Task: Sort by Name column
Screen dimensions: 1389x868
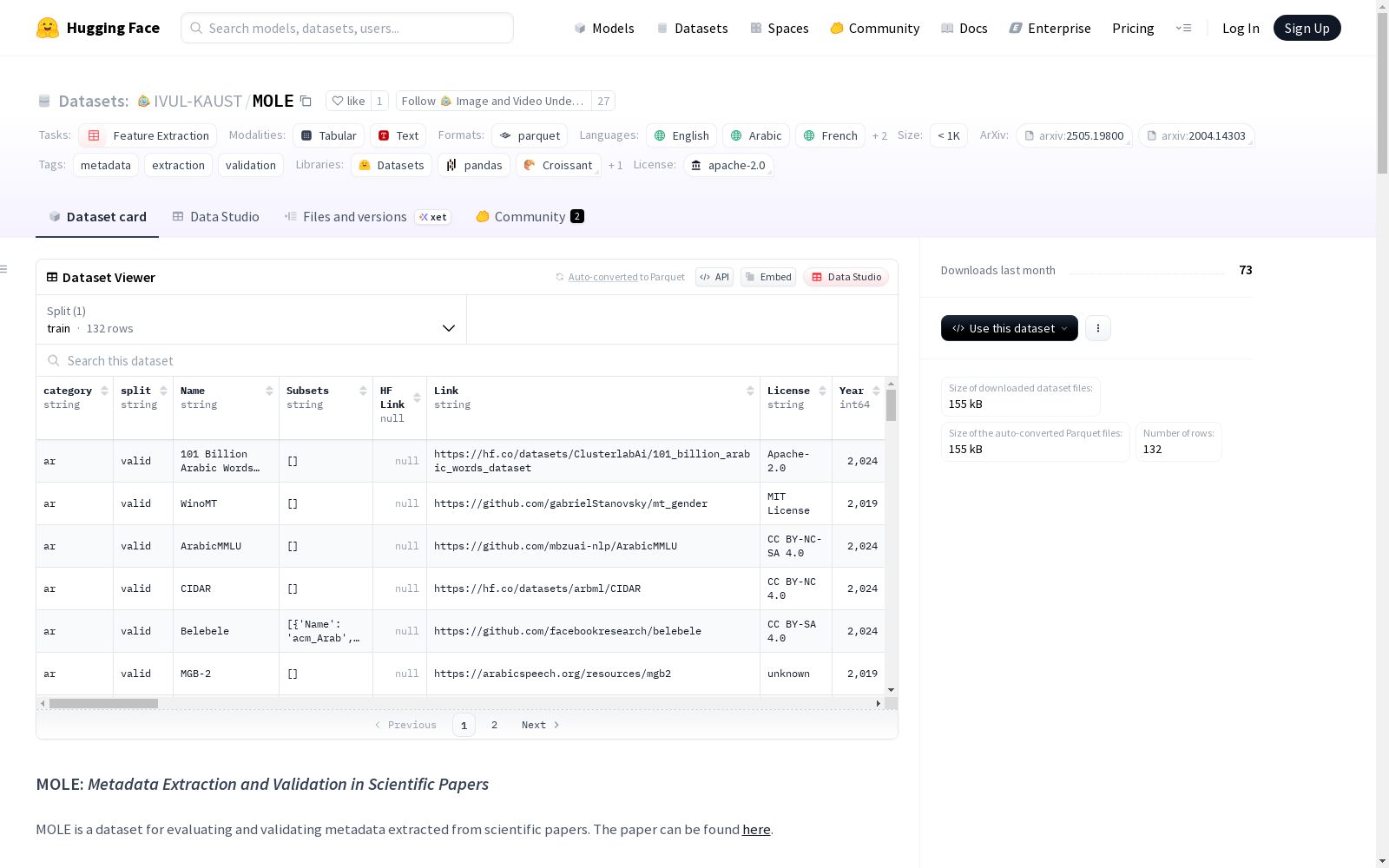Action: 269,391
